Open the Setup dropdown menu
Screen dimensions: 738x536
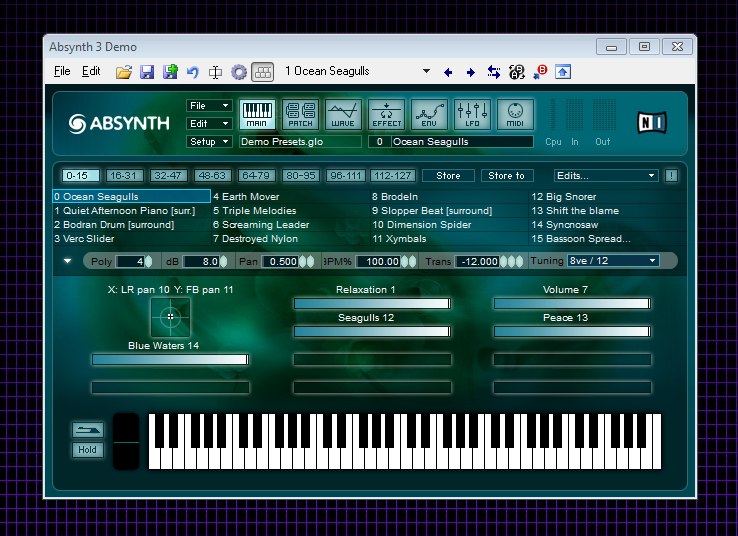[x=209, y=142]
